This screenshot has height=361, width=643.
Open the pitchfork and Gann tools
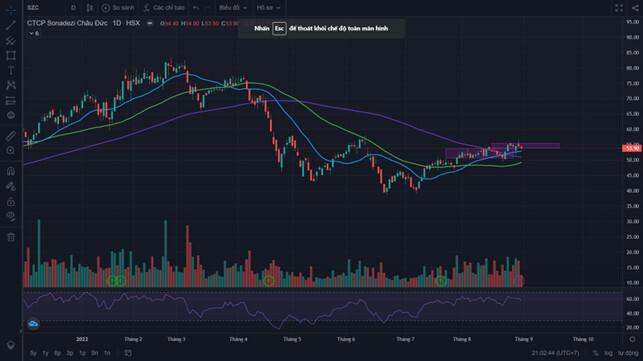[x=11, y=40]
